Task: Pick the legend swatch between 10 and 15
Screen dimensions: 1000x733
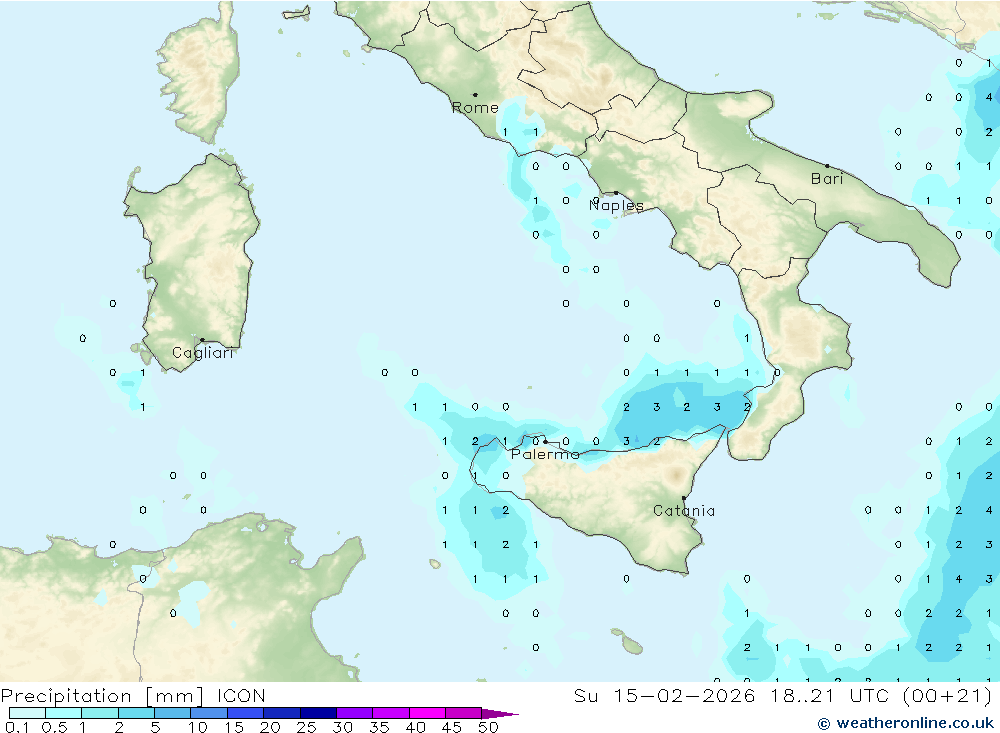Action: pyautogui.click(x=209, y=713)
